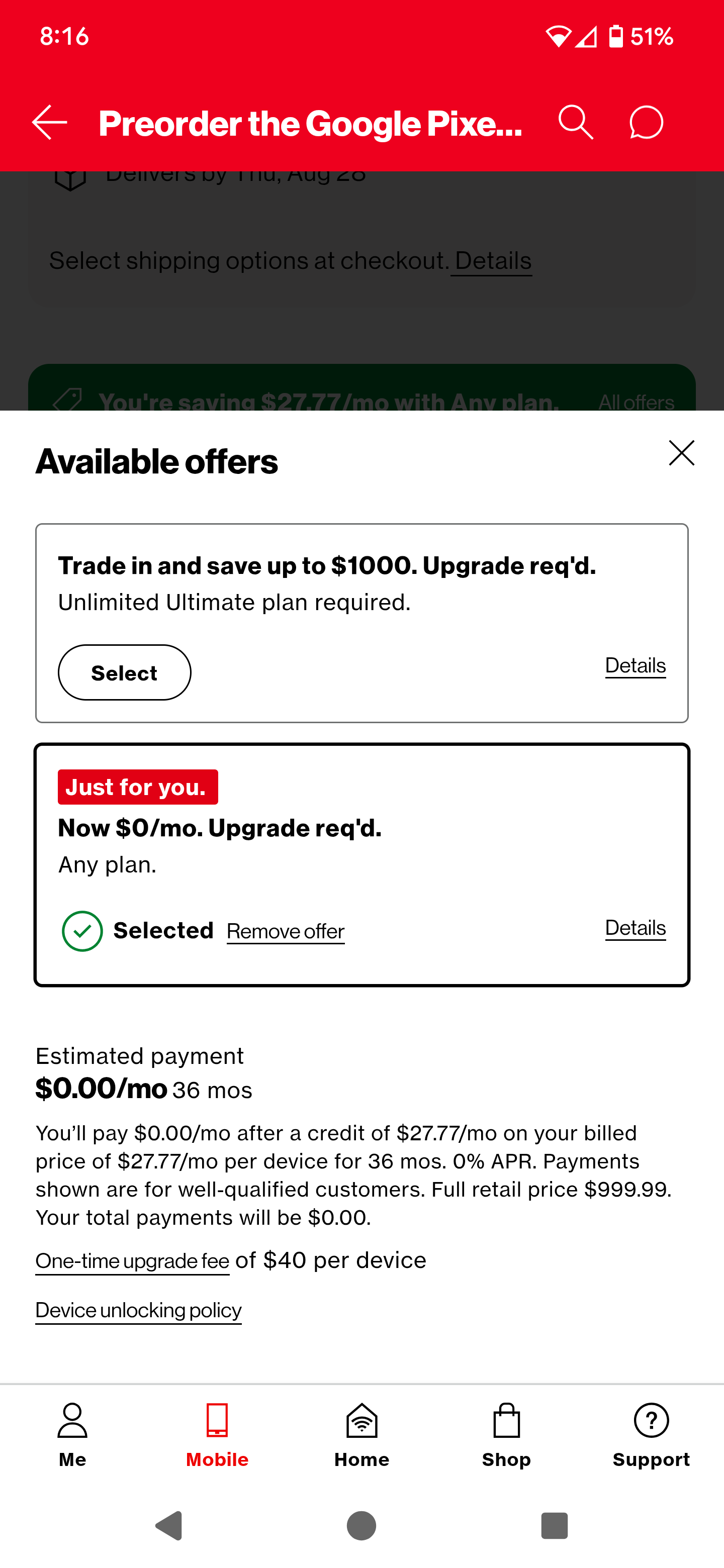This screenshot has height=1568, width=724.
Task: Open the chat bubble icon
Action: click(646, 122)
